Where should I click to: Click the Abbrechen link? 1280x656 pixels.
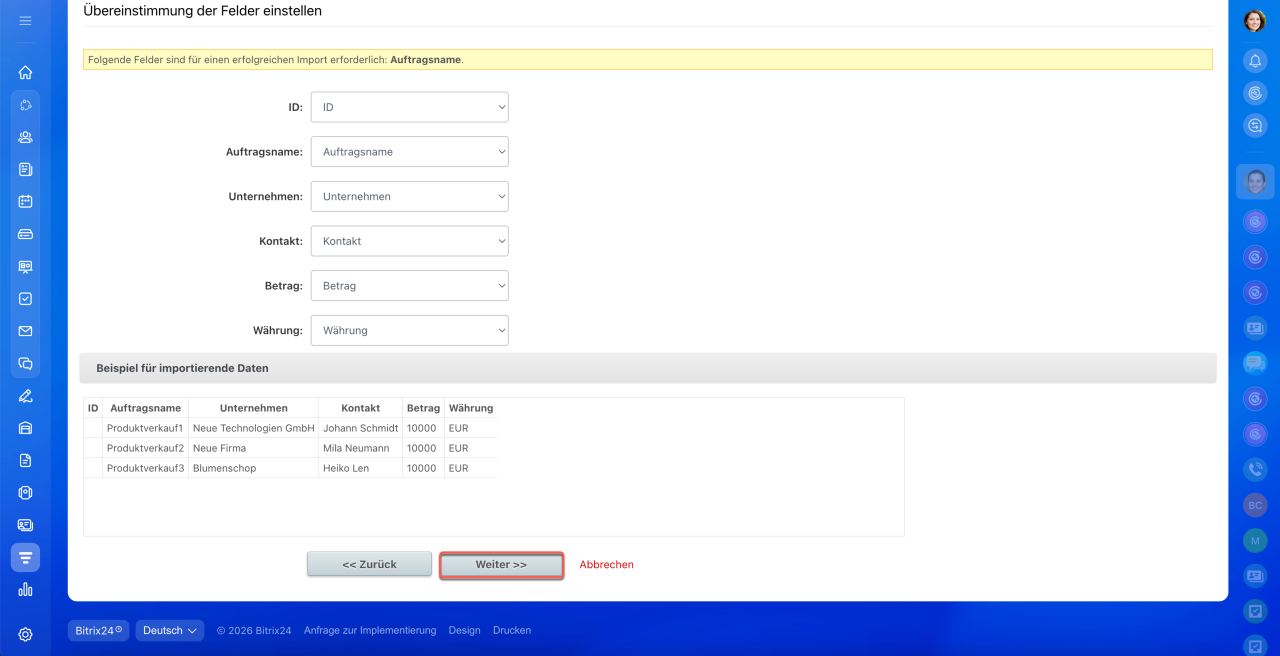[606, 564]
